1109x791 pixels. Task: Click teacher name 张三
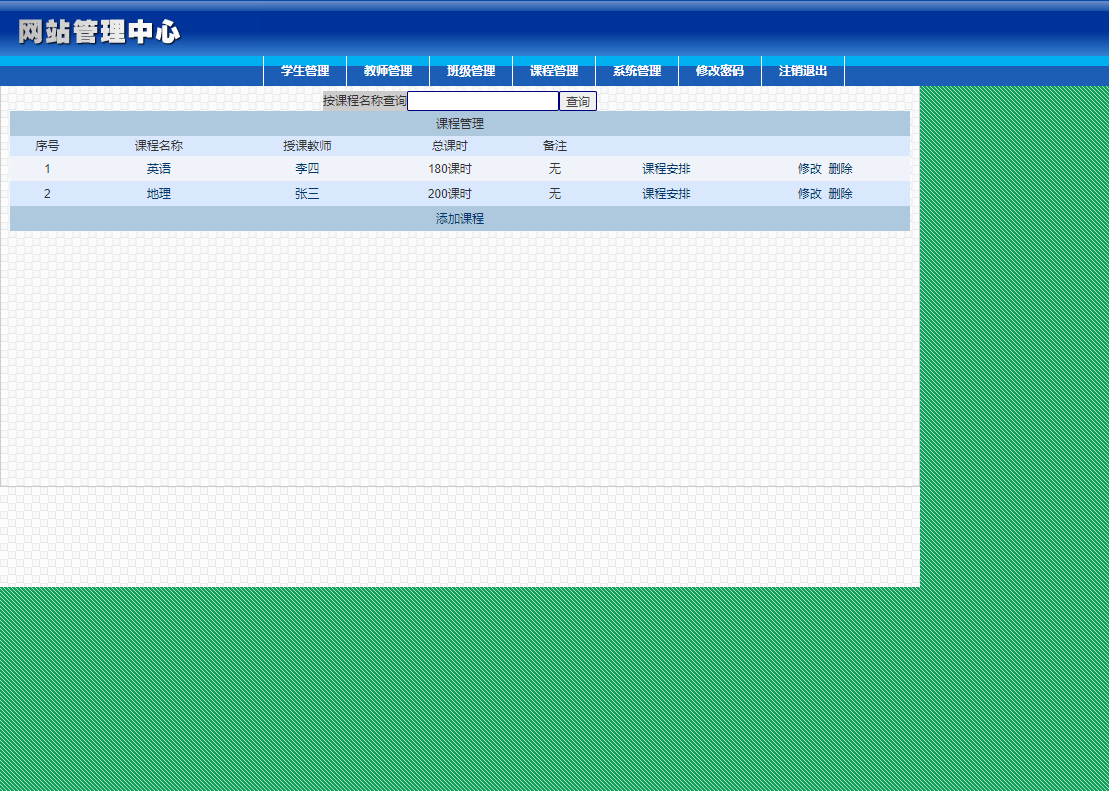coord(307,194)
